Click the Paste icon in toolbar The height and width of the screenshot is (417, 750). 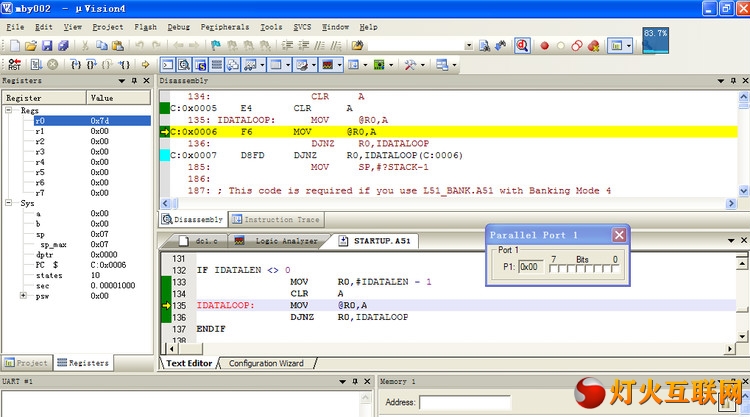tap(118, 46)
